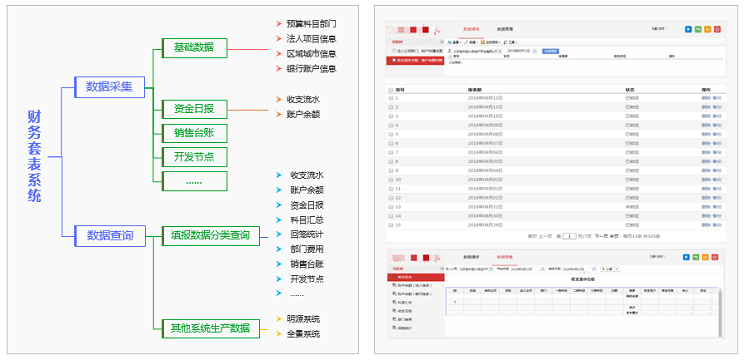Click the page number input box
Viewport: 744px width, 360px height.
(569, 236)
